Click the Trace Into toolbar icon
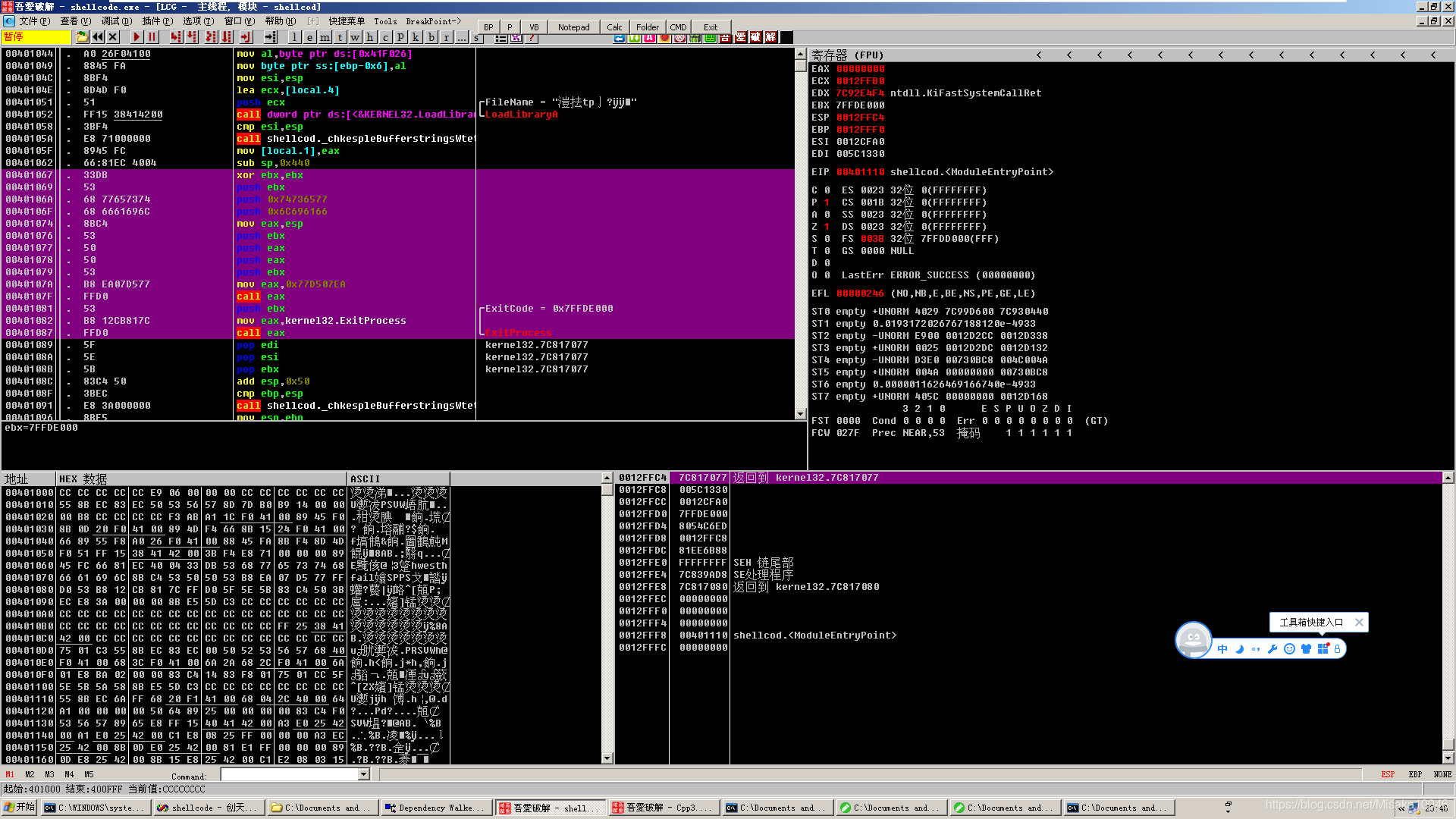Screen dimensions: 1456x819 211,36
